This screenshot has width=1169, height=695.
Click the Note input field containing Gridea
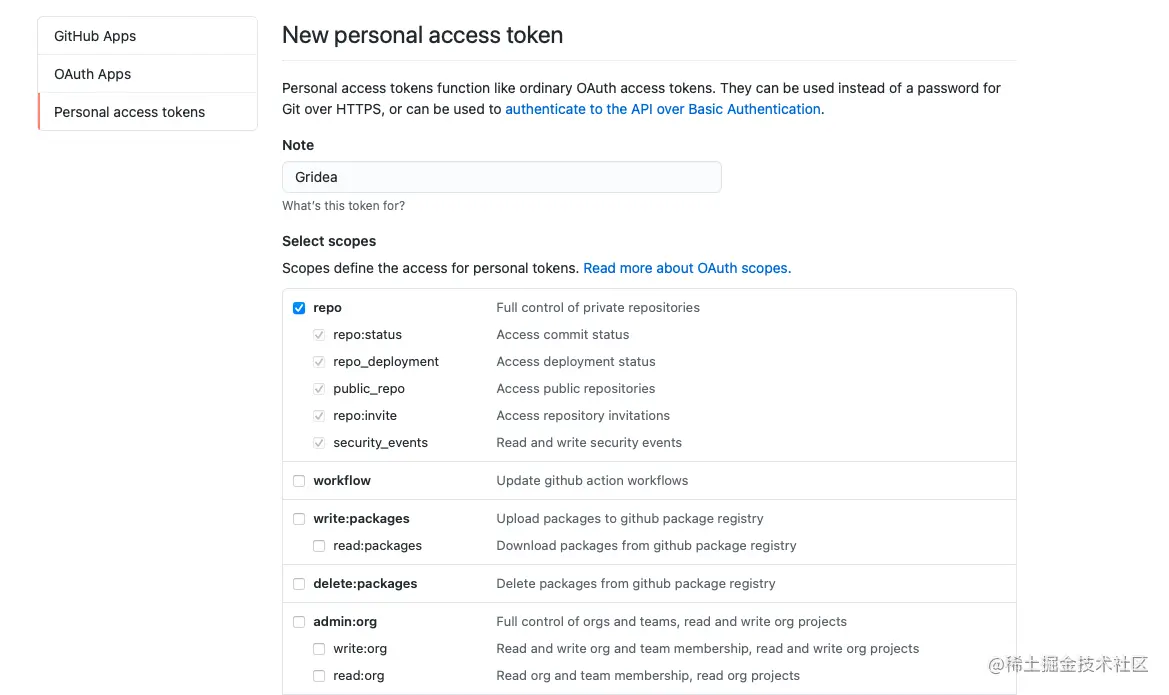pyautogui.click(x=501, y=177)
